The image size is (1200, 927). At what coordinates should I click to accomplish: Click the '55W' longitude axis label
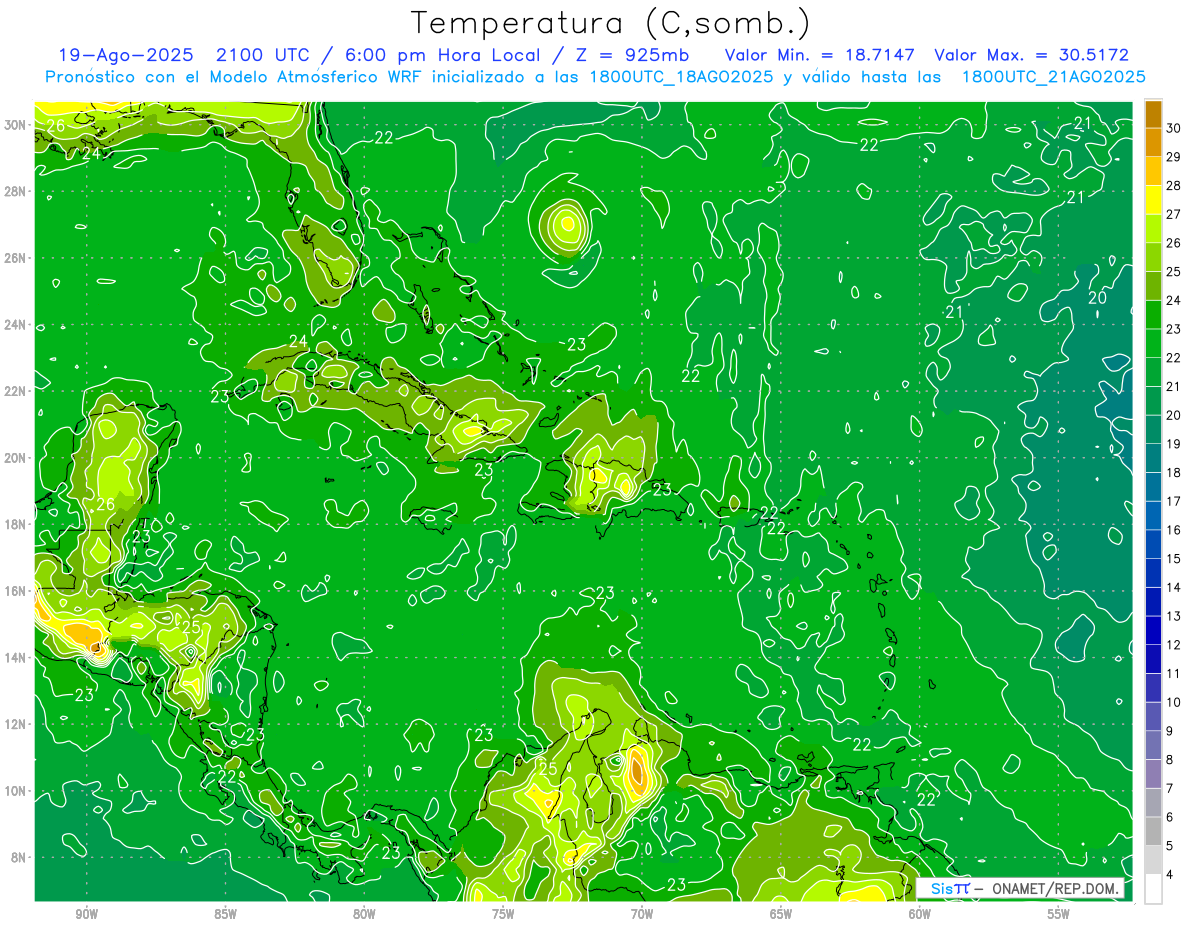point(1059,914)
